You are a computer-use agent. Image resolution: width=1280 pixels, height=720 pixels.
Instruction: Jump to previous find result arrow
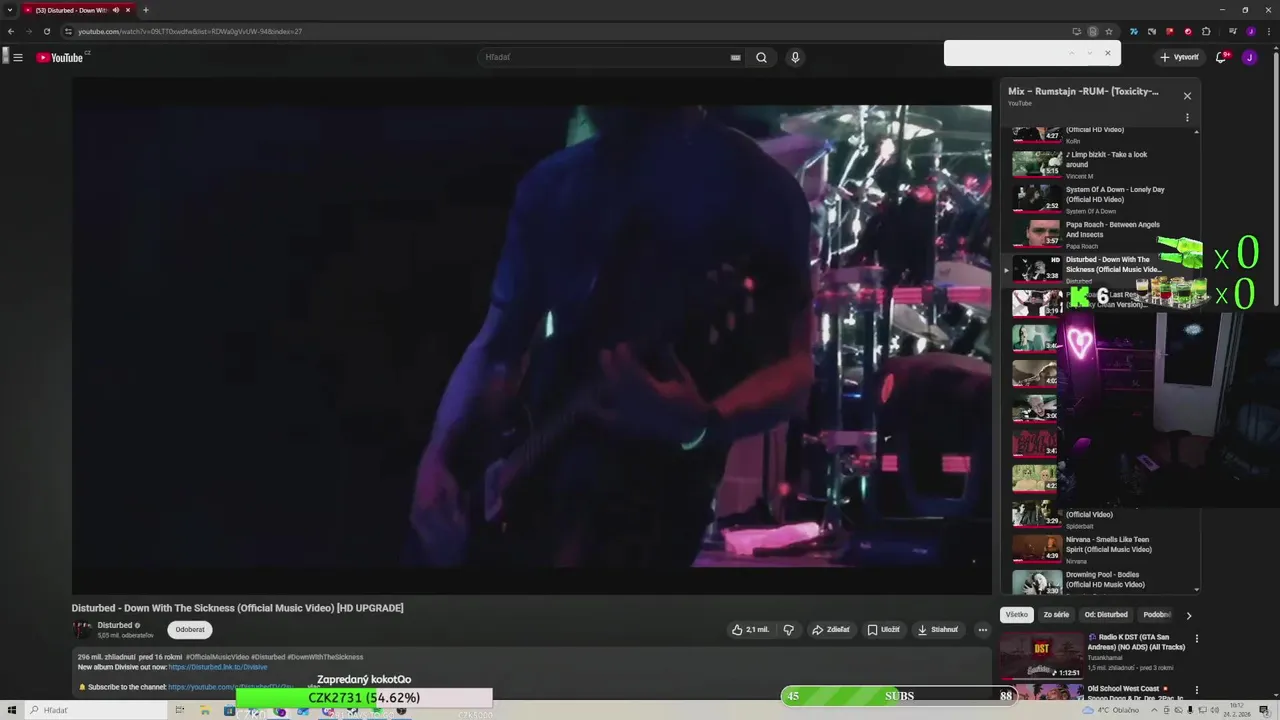click(1071, 53)
